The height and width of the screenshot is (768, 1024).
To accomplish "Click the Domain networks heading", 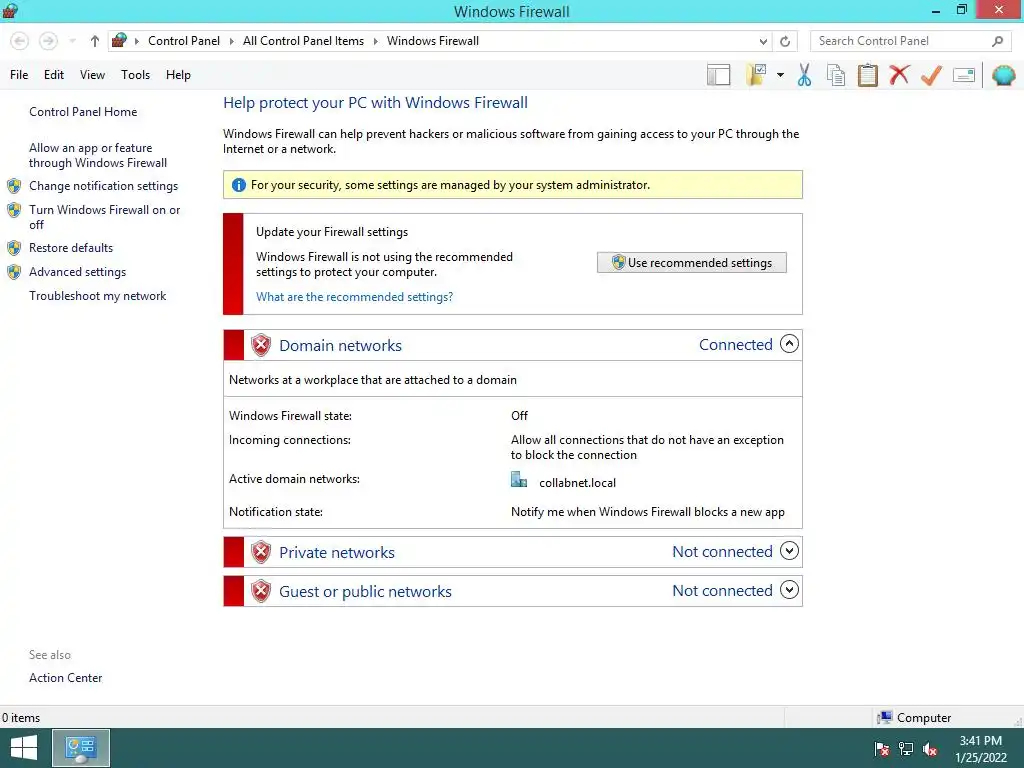I will (340, 345).
